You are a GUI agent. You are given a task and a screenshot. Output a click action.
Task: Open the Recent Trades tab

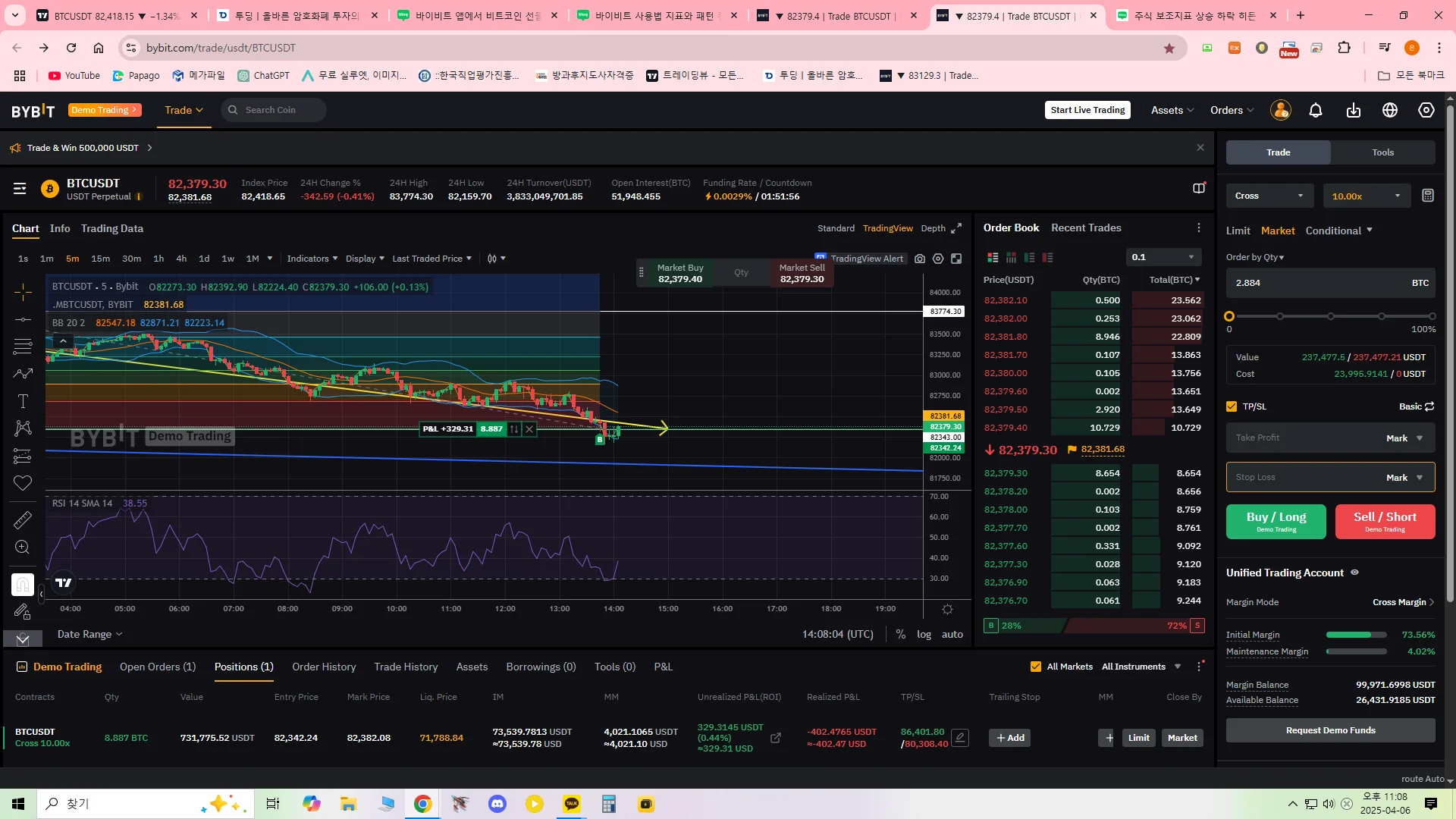[x=1086, y=227]
